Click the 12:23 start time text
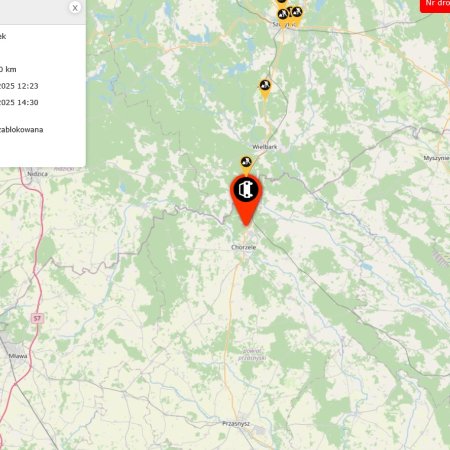Image resolution: width=450 pixels, height=450 pixels. [28, 86]
